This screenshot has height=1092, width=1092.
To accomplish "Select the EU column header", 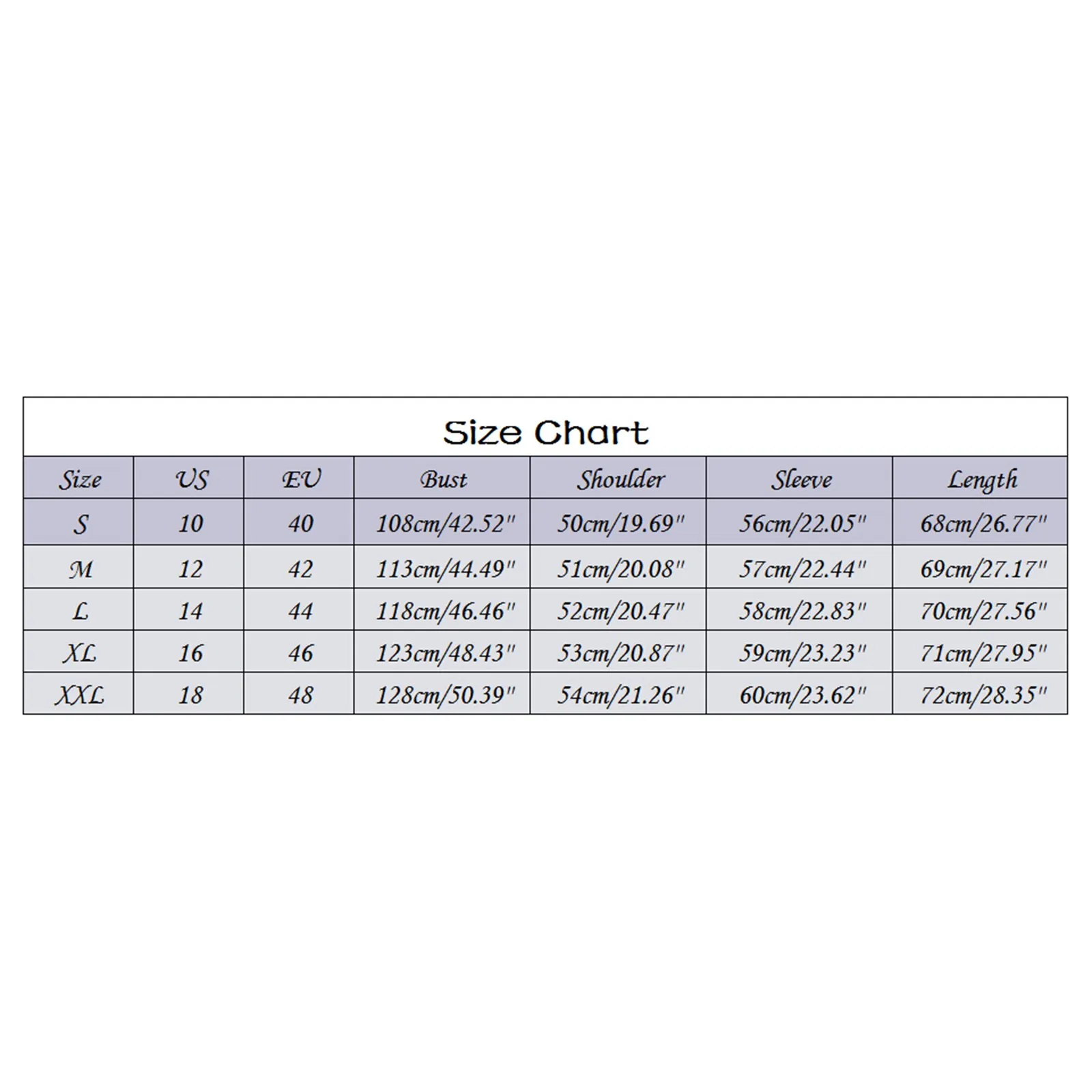I will (x=300, y=479).
